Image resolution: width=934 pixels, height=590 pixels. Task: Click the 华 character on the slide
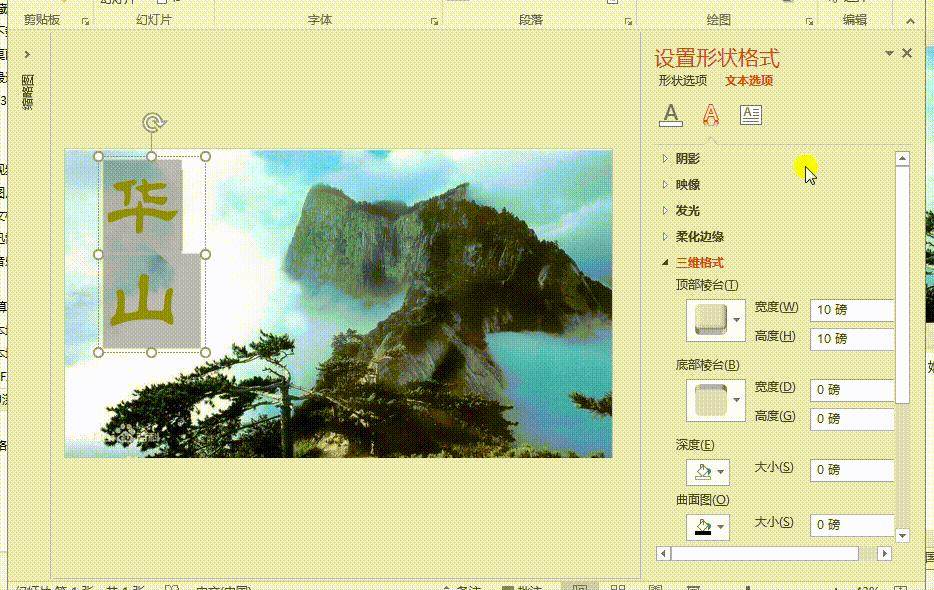(142, 206)
